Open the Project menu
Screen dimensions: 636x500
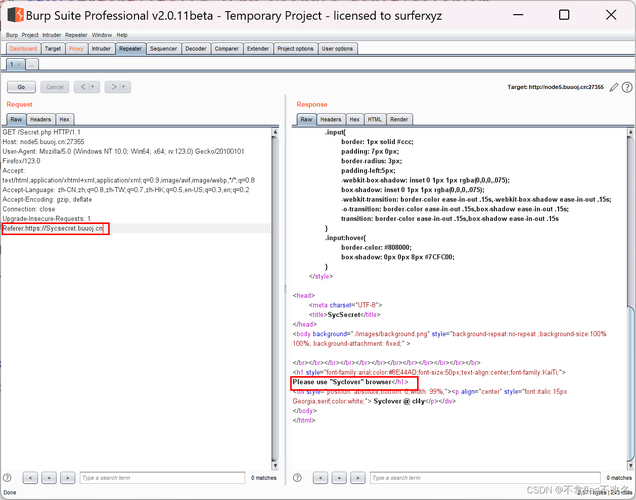30,35
